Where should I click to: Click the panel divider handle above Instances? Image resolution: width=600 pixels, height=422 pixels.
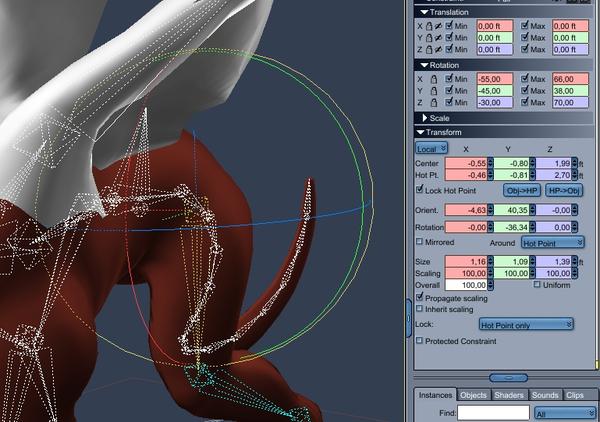pos(509,378)
